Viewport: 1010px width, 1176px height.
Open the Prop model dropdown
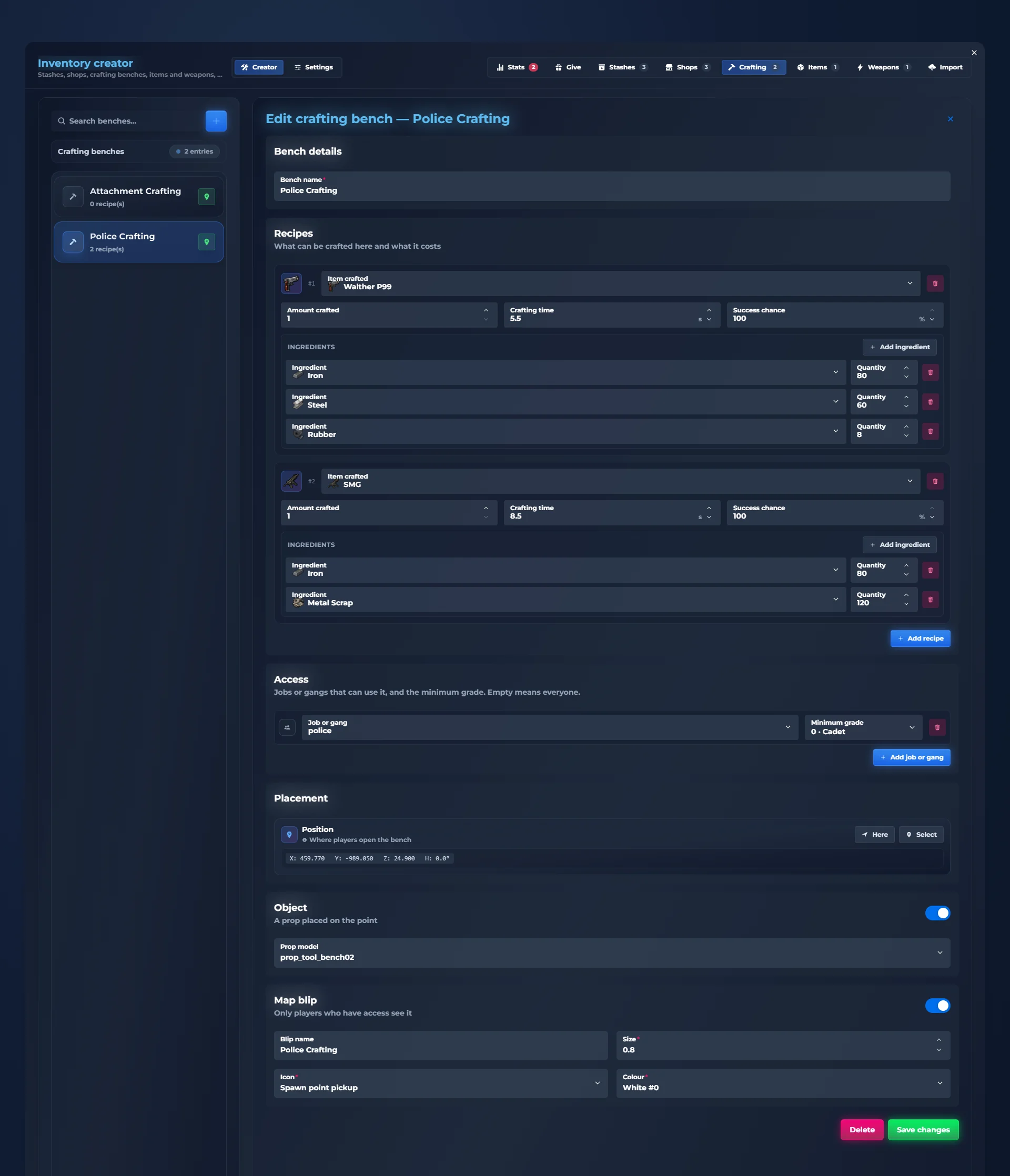click(611, 953)
